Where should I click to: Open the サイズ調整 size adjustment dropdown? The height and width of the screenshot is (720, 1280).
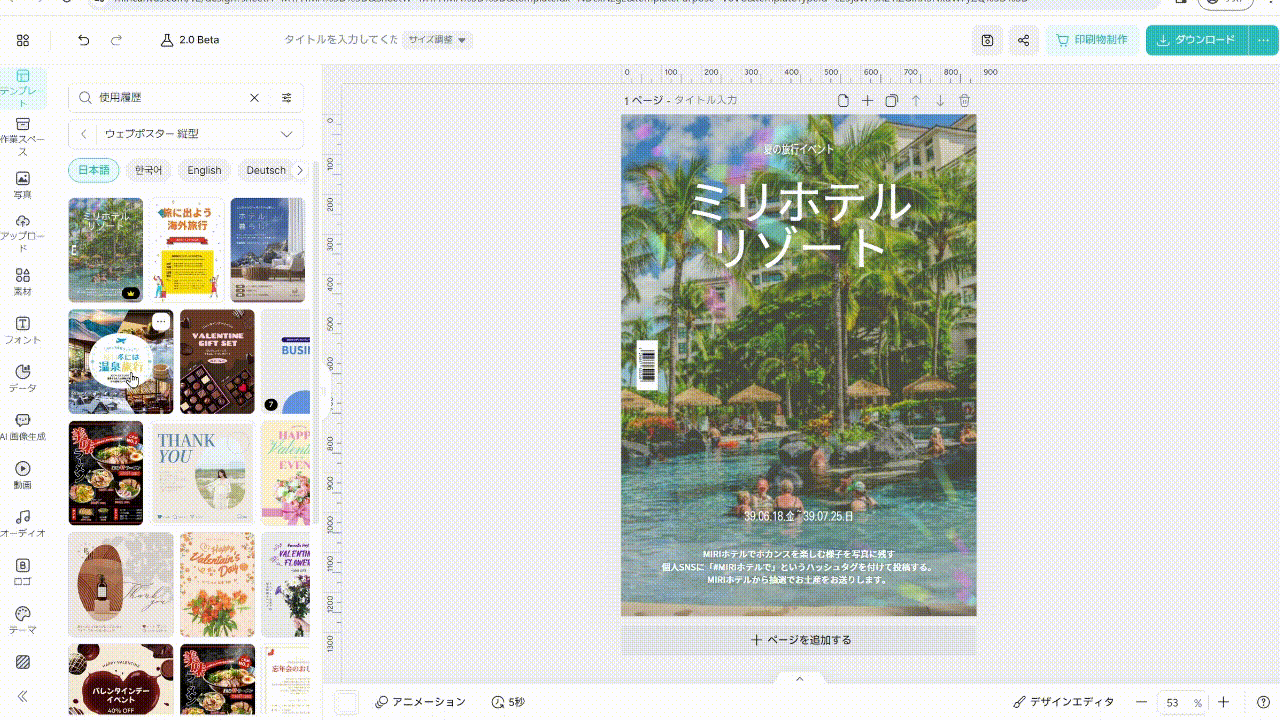coord(436,40)
